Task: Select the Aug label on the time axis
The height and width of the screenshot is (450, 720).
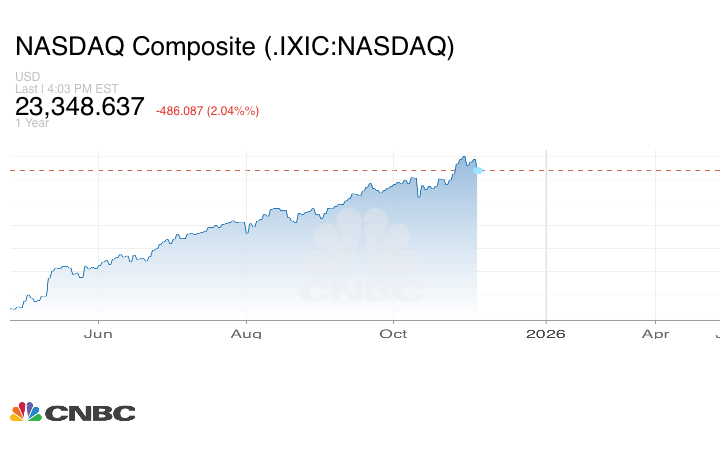Action: (246, 333)
